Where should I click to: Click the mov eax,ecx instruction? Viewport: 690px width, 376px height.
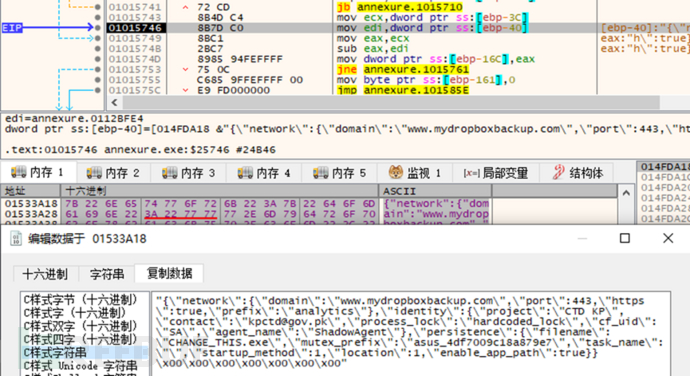coord(372,38)
